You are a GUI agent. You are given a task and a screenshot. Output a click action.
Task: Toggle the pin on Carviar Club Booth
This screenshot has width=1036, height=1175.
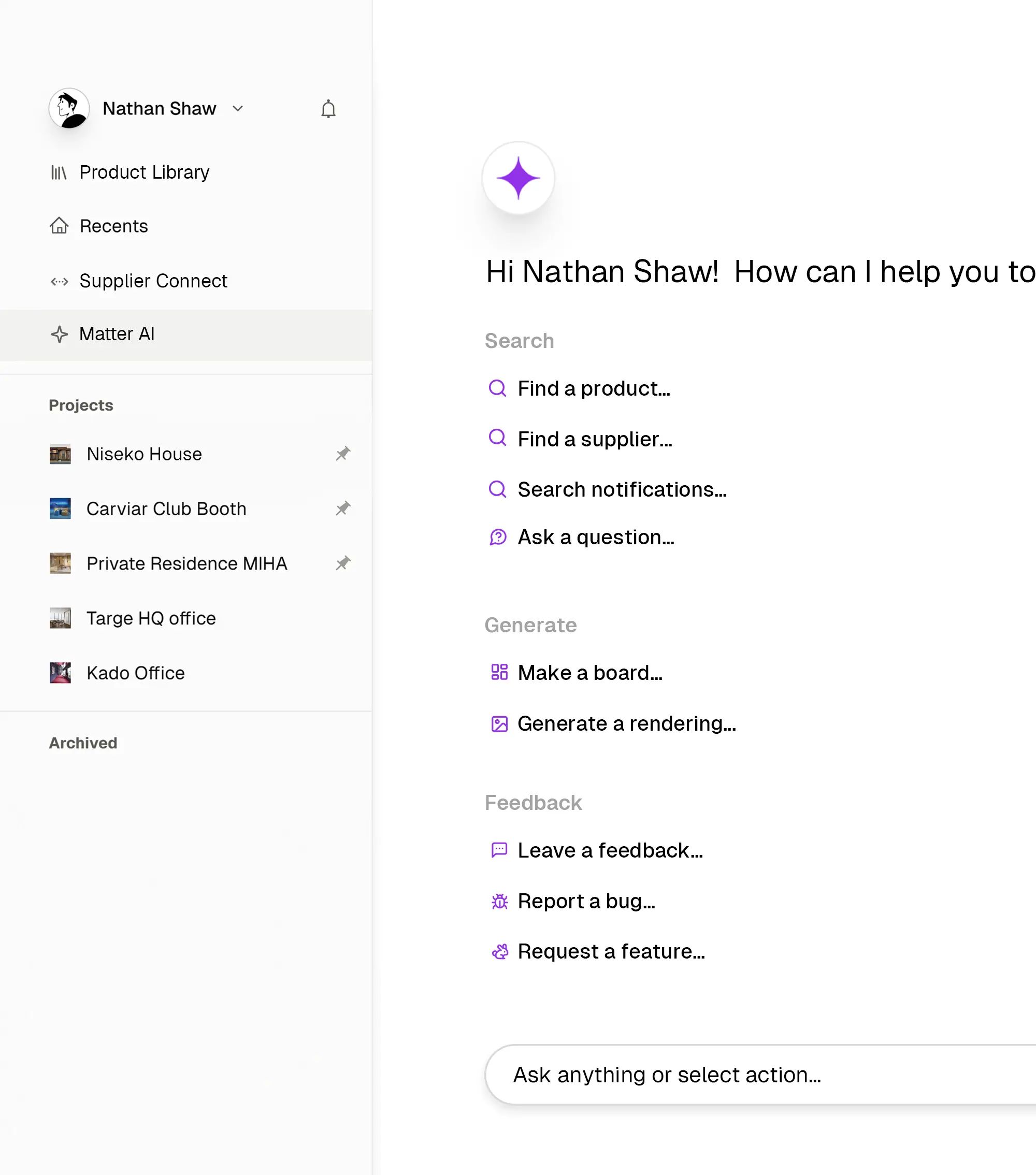(342, 508)
